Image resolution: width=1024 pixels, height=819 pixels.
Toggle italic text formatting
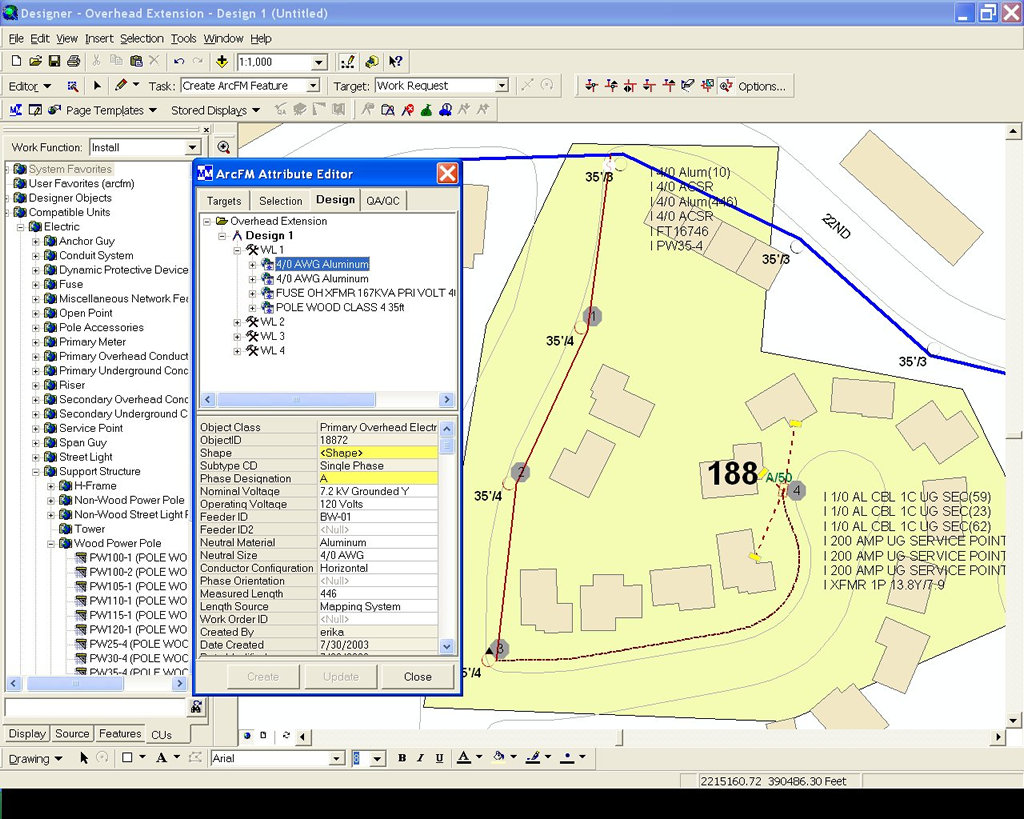(421, 759)
